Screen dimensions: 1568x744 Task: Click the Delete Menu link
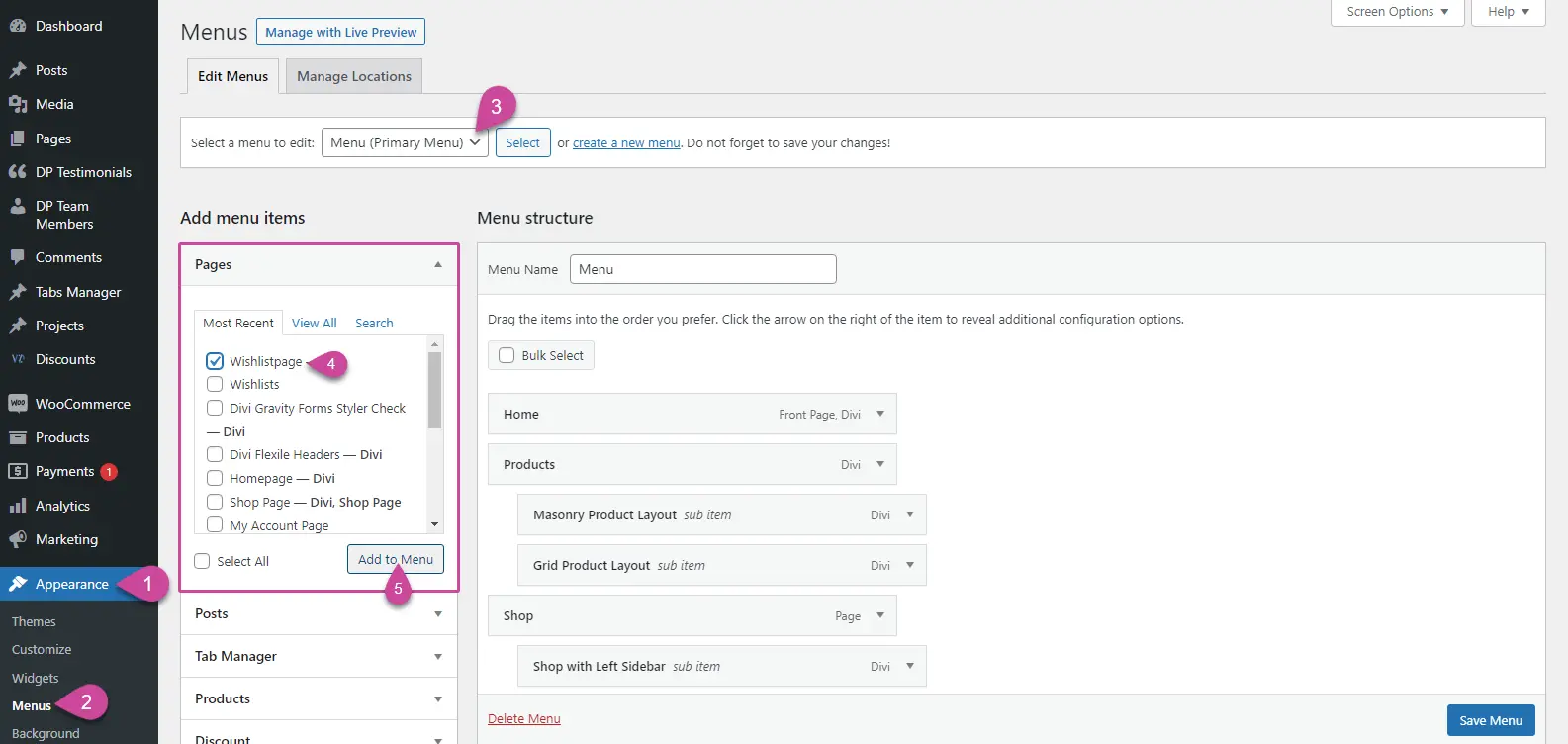click(x=524, y=718)
